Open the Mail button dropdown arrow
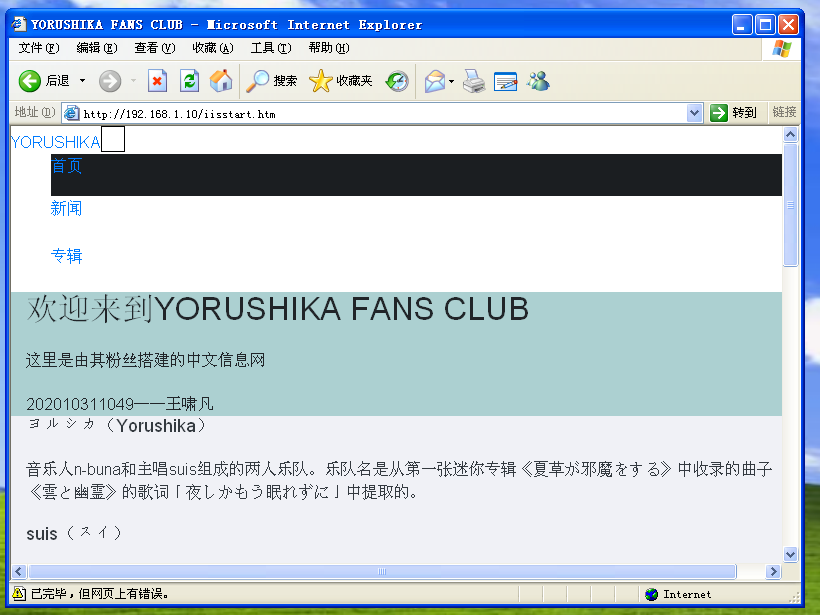This screenshot has height=615, width=820. coord(451,82)
